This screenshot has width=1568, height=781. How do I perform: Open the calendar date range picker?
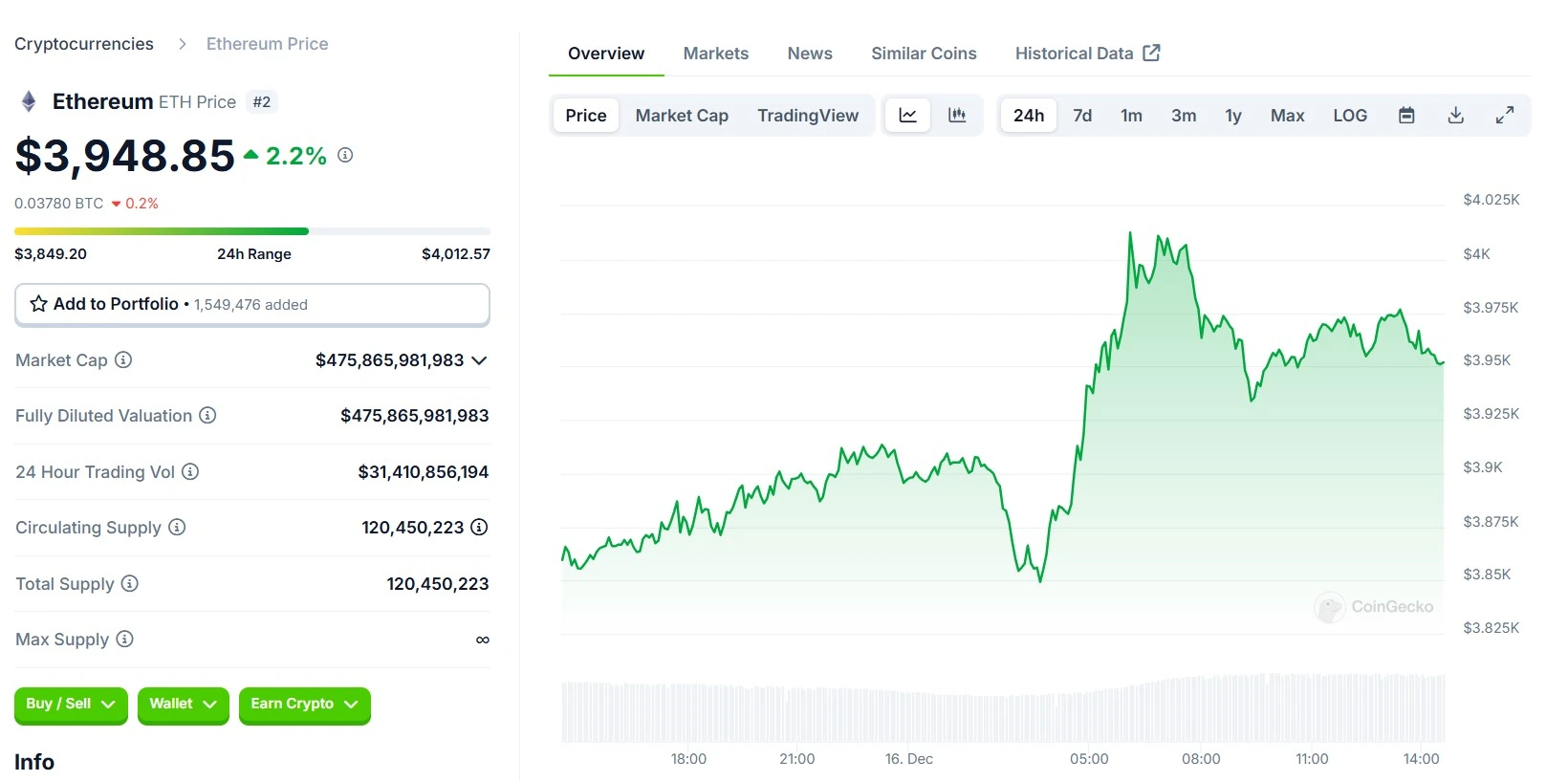[x=1406, y=116]
